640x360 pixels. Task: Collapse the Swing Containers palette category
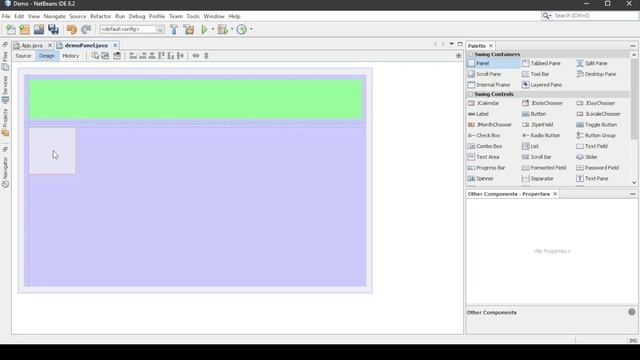coord(471,54)
